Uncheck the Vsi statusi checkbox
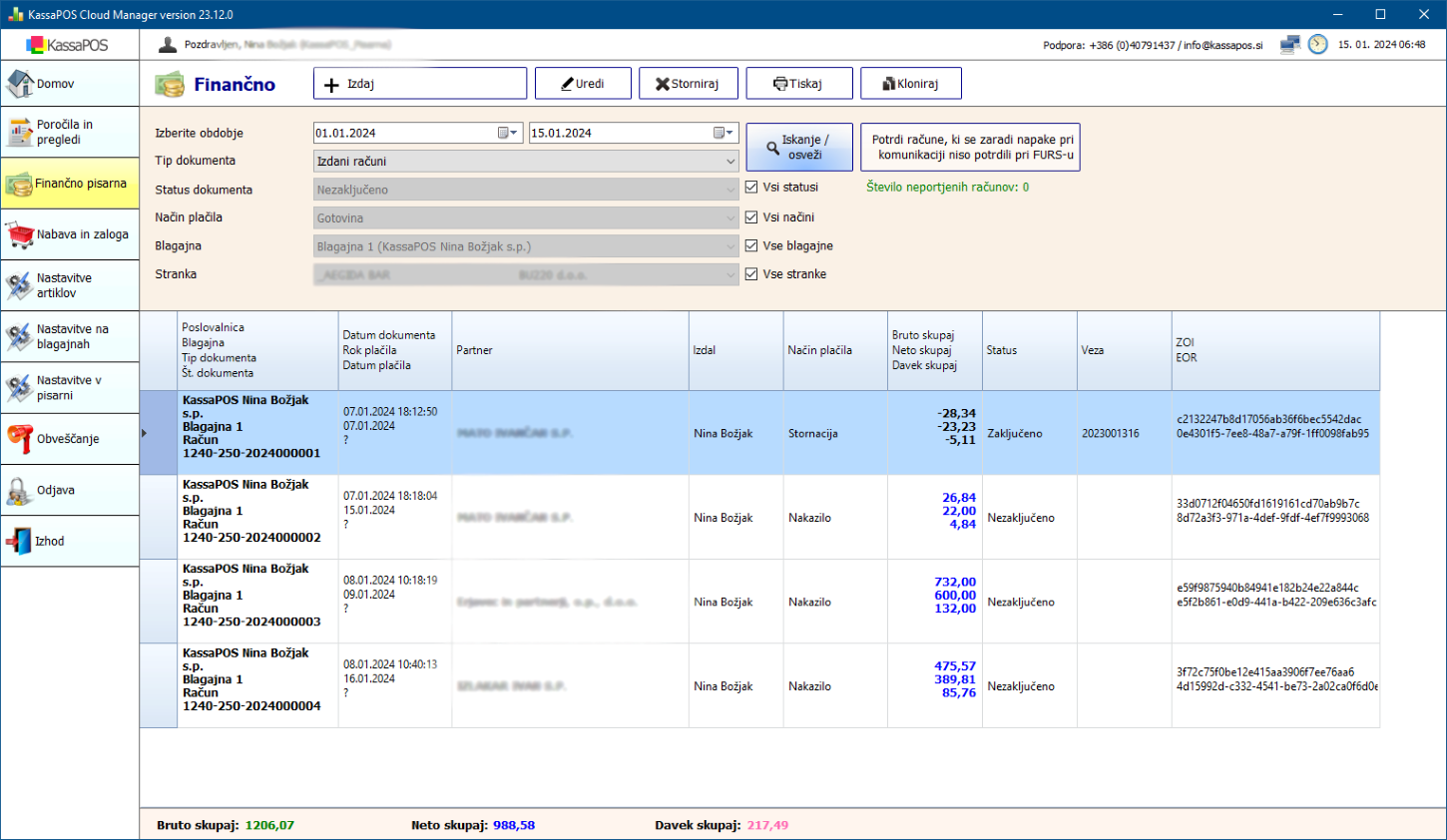The height and width of the screenshot is (840, 1447). point(752,188)
